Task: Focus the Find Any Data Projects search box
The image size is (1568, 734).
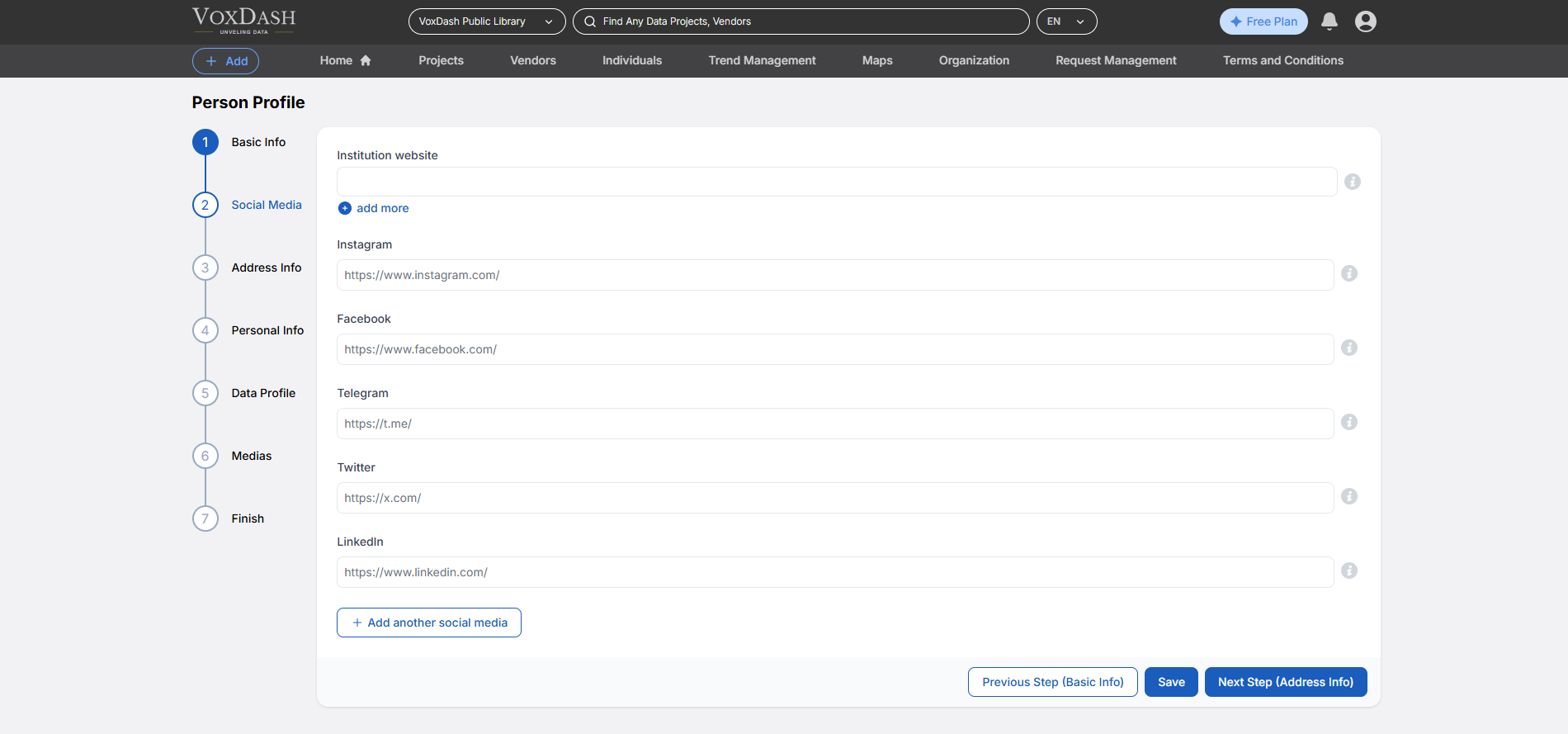Action: 801,21
